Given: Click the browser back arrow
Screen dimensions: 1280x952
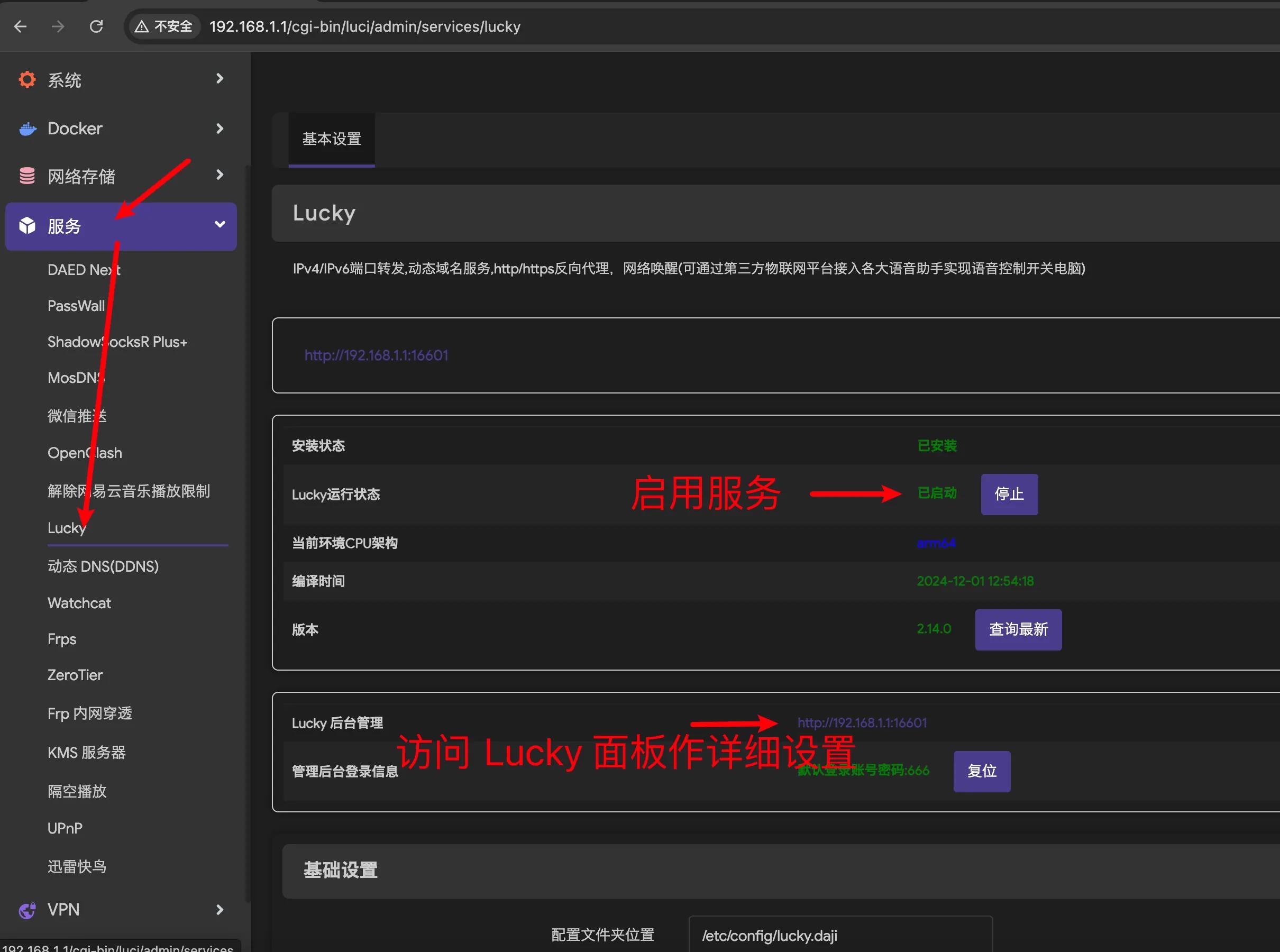Looking at the screenshot, I should (x=21, y=26).
